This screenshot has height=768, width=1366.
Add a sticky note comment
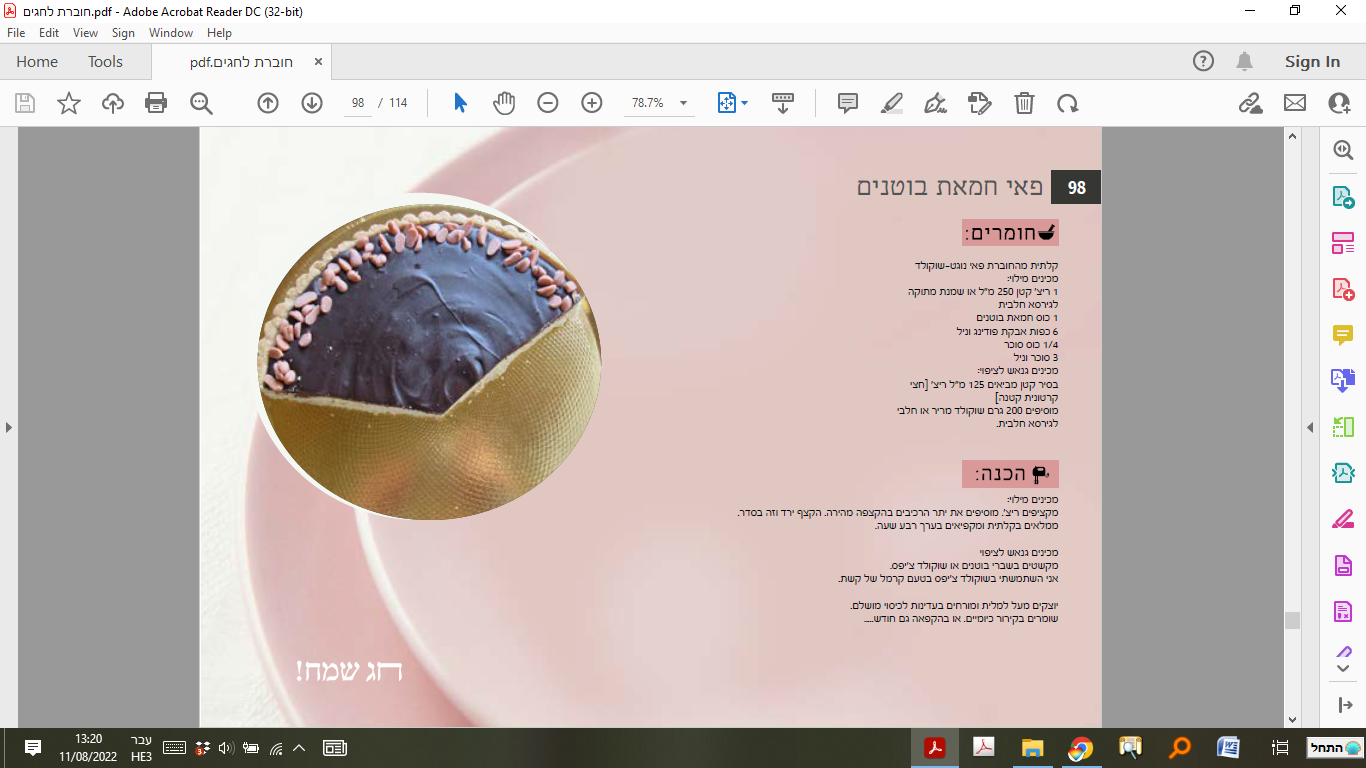(848, 103)
